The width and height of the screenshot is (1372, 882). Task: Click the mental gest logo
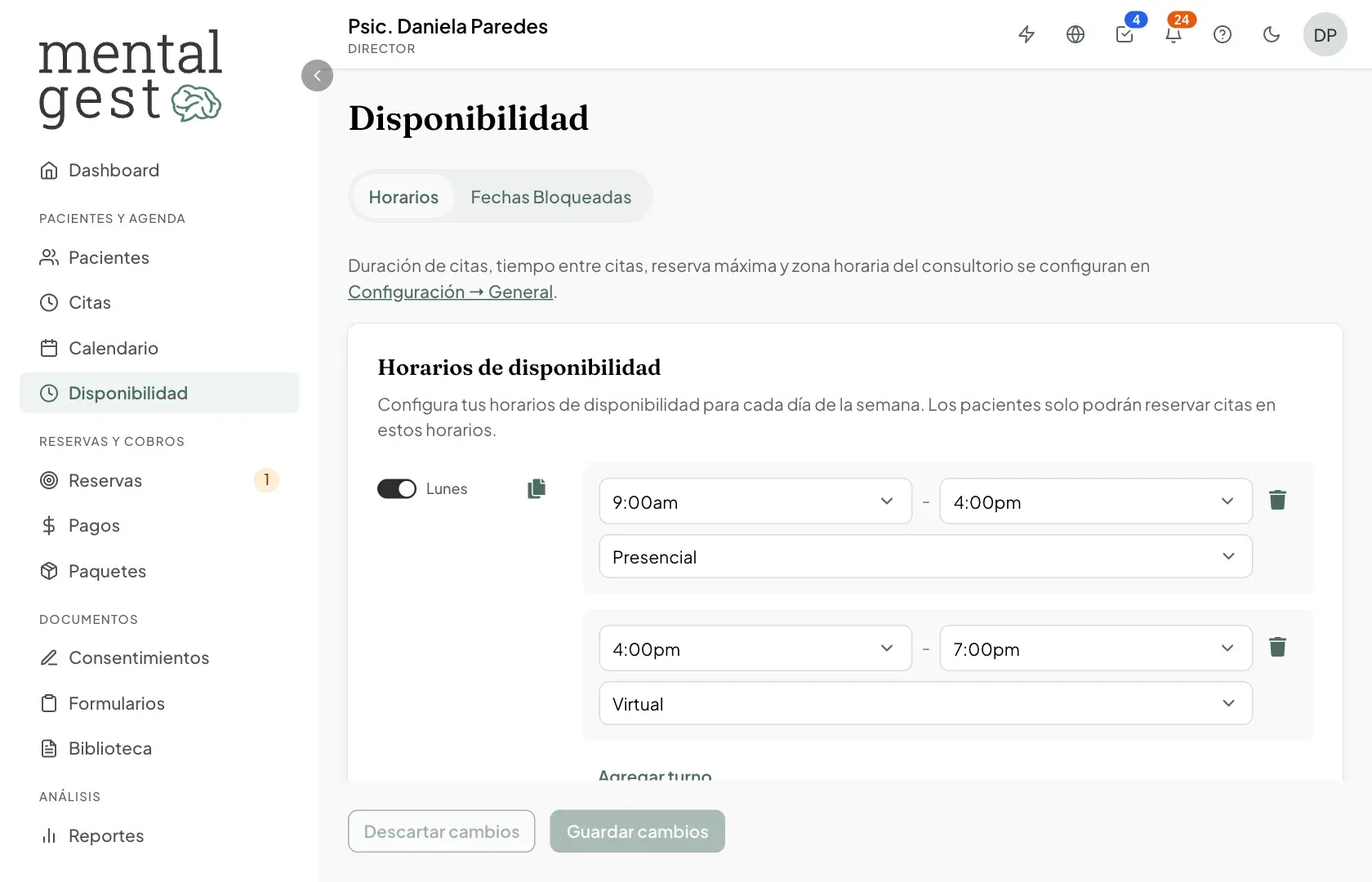[x=130, y=78]
